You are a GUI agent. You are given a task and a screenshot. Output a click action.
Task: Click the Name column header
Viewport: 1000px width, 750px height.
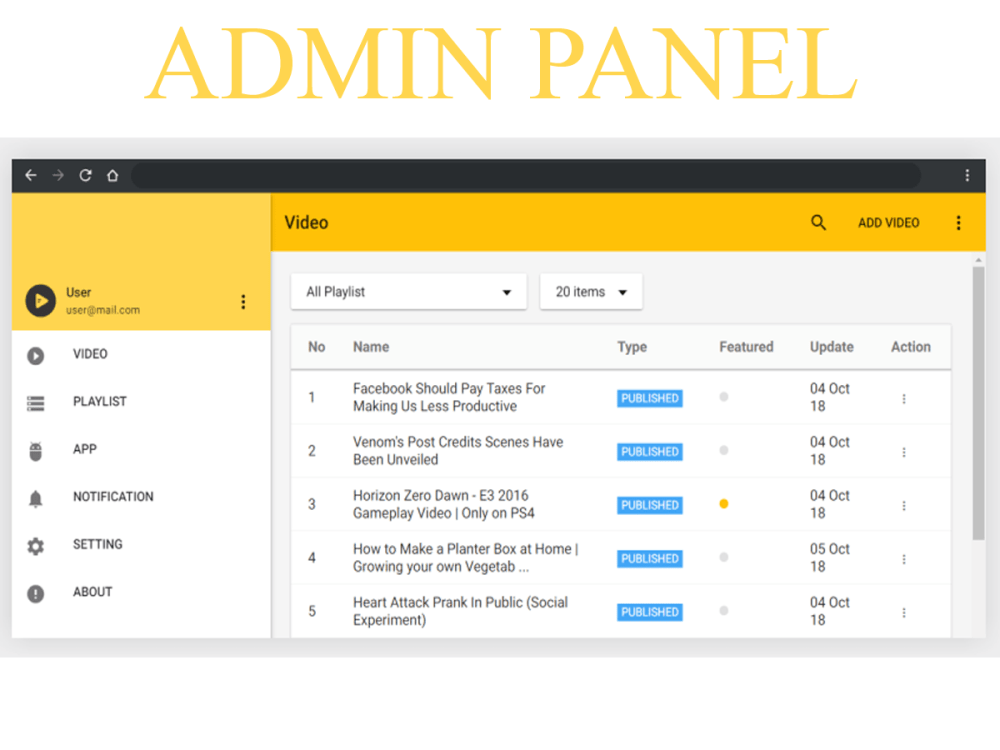click(371, 347)
